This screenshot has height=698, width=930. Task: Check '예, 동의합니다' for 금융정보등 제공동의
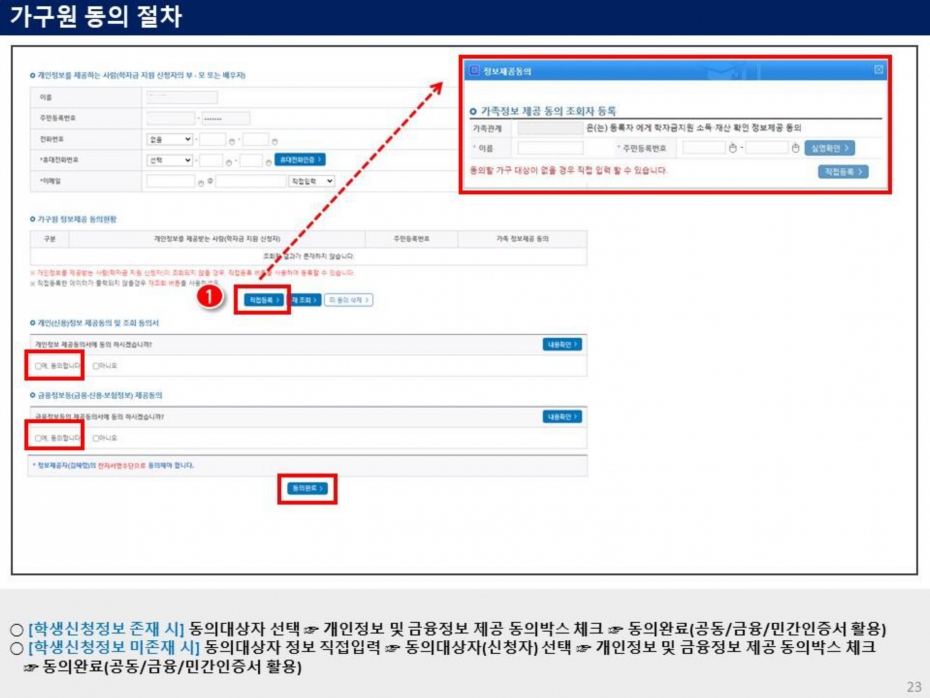[38, 438]
